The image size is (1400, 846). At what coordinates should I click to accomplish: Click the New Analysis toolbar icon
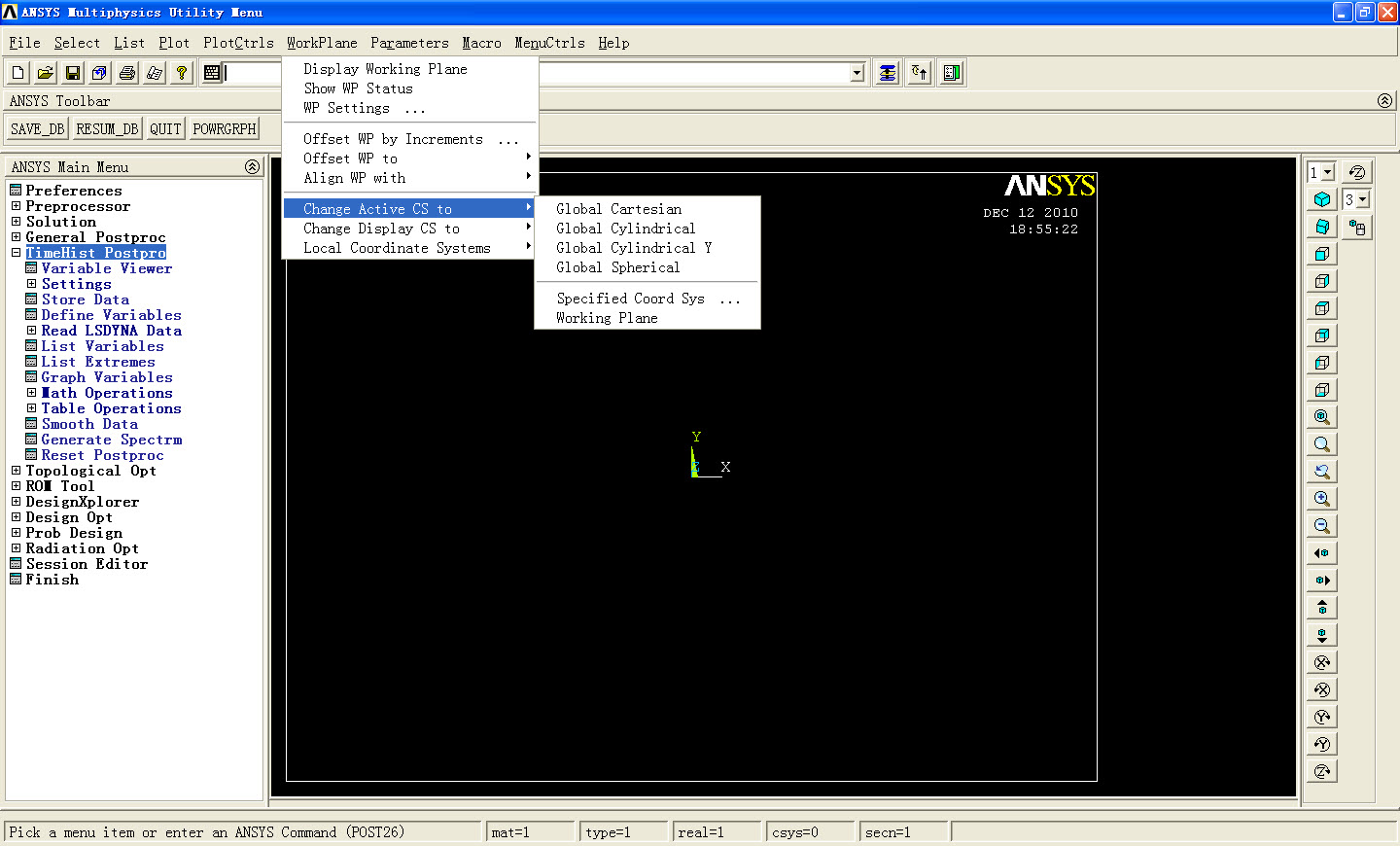[x=18, y=73]
